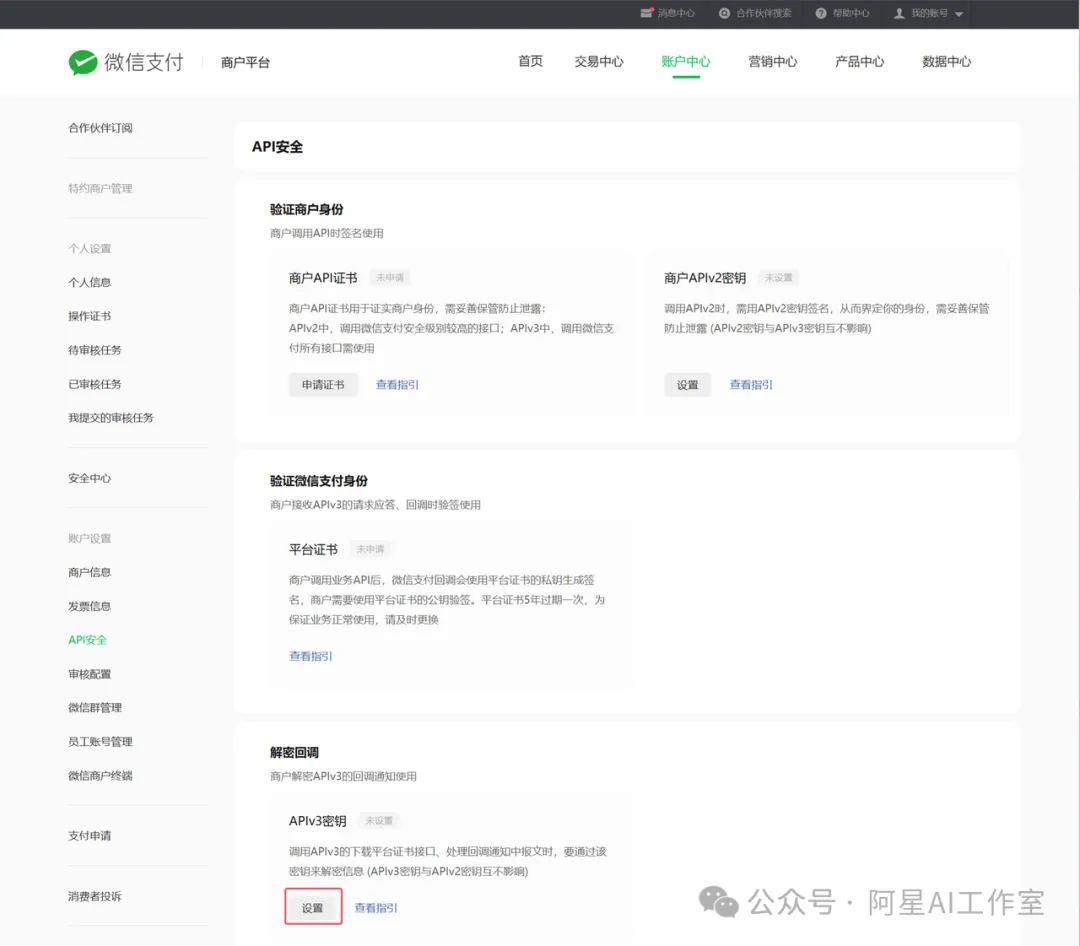Click the WeChat Pay logo icon
Image resolution: width=1080 pixels, height=946 pixels.
[83, 63]
